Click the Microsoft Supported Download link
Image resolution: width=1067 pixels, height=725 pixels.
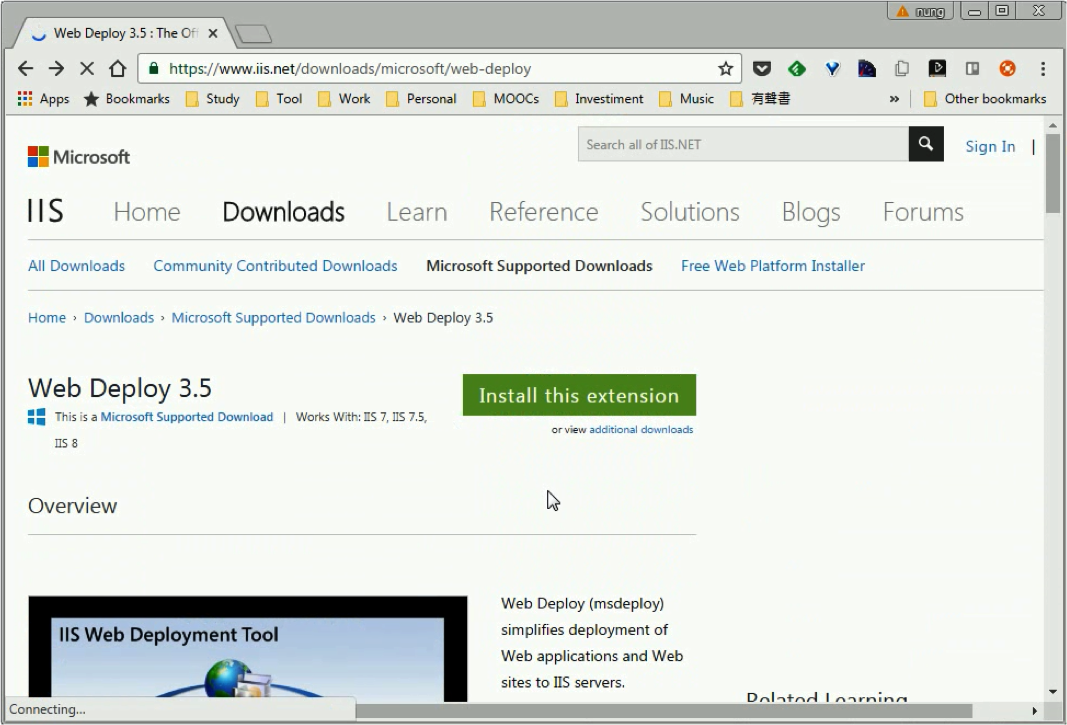[x=186, y=417]
